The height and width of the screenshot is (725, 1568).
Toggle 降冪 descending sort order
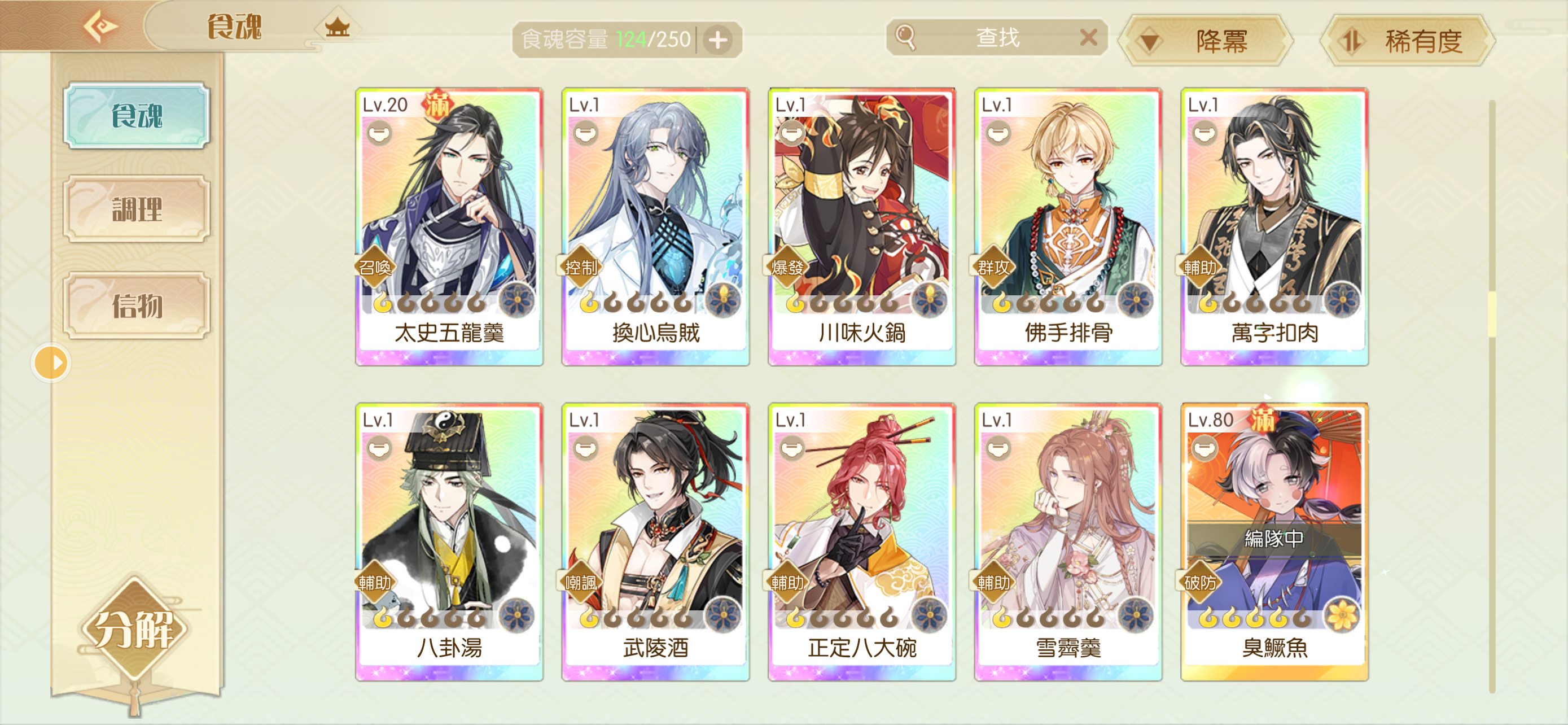(1205, 41)
